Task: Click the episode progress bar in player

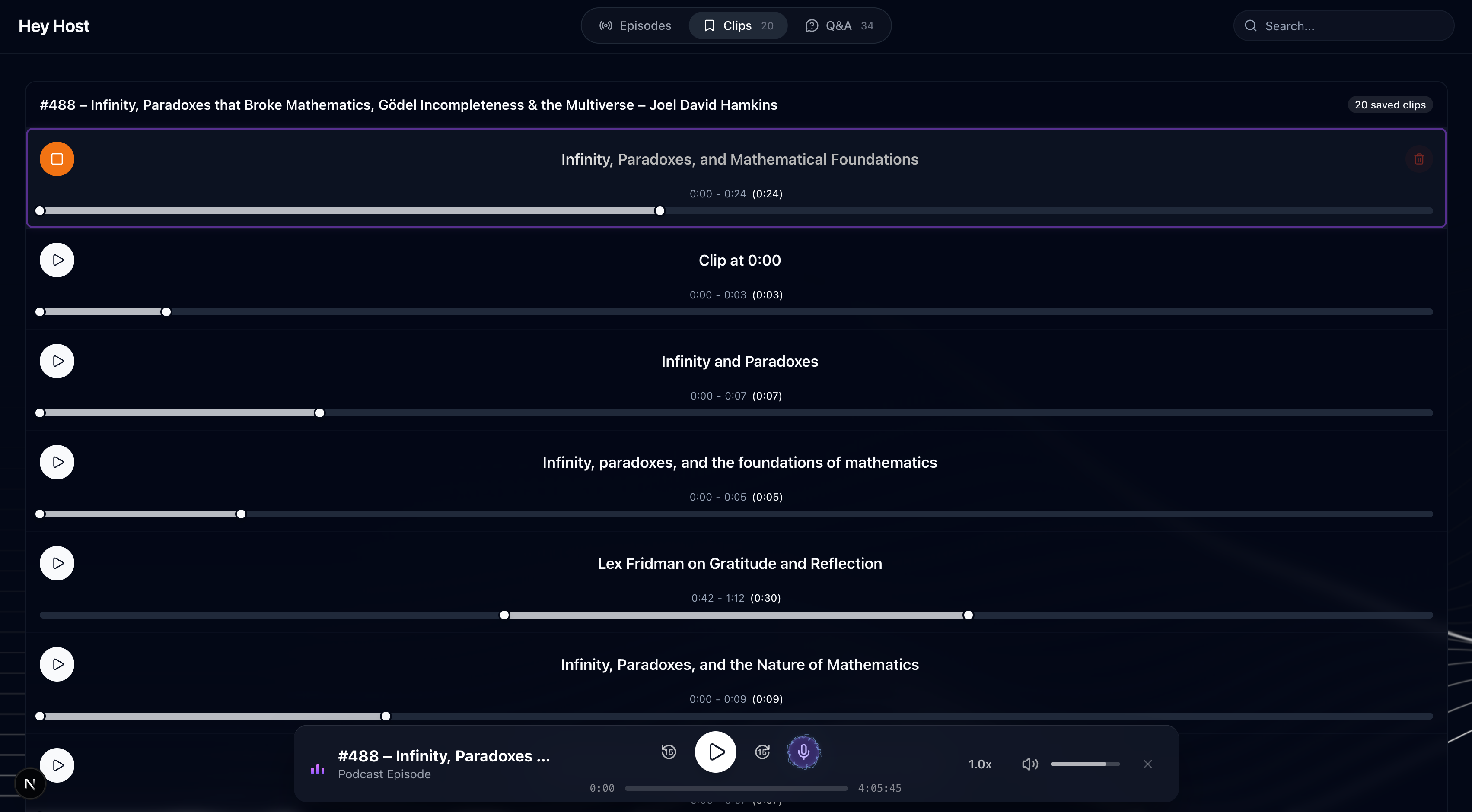Action: click(x=736, y=788)
